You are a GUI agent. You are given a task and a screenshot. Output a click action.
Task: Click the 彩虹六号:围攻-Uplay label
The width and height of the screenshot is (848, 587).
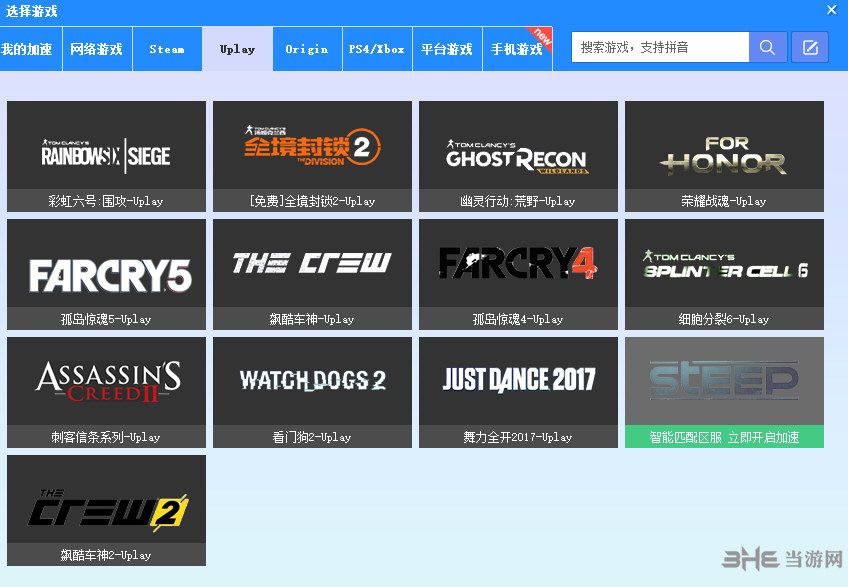(106, 201)
